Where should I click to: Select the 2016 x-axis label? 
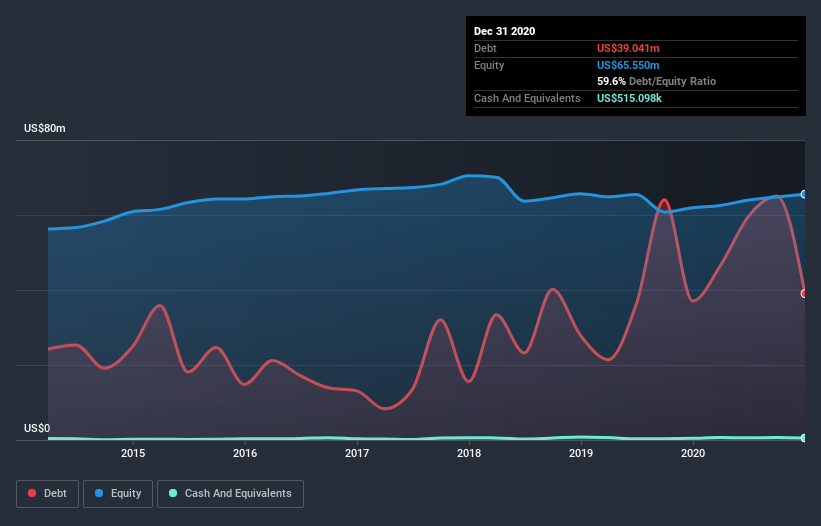(x=245, y=453)
